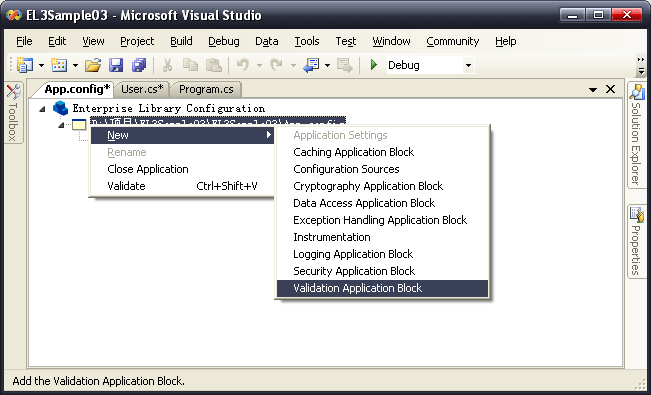Open the File menu
651x395 pixels.
click(x=24, y=41)
